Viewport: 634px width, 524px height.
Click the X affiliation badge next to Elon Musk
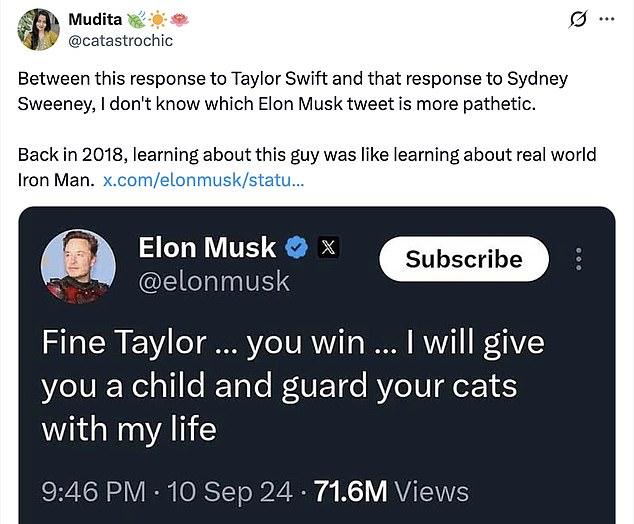(x=329, y=246)
